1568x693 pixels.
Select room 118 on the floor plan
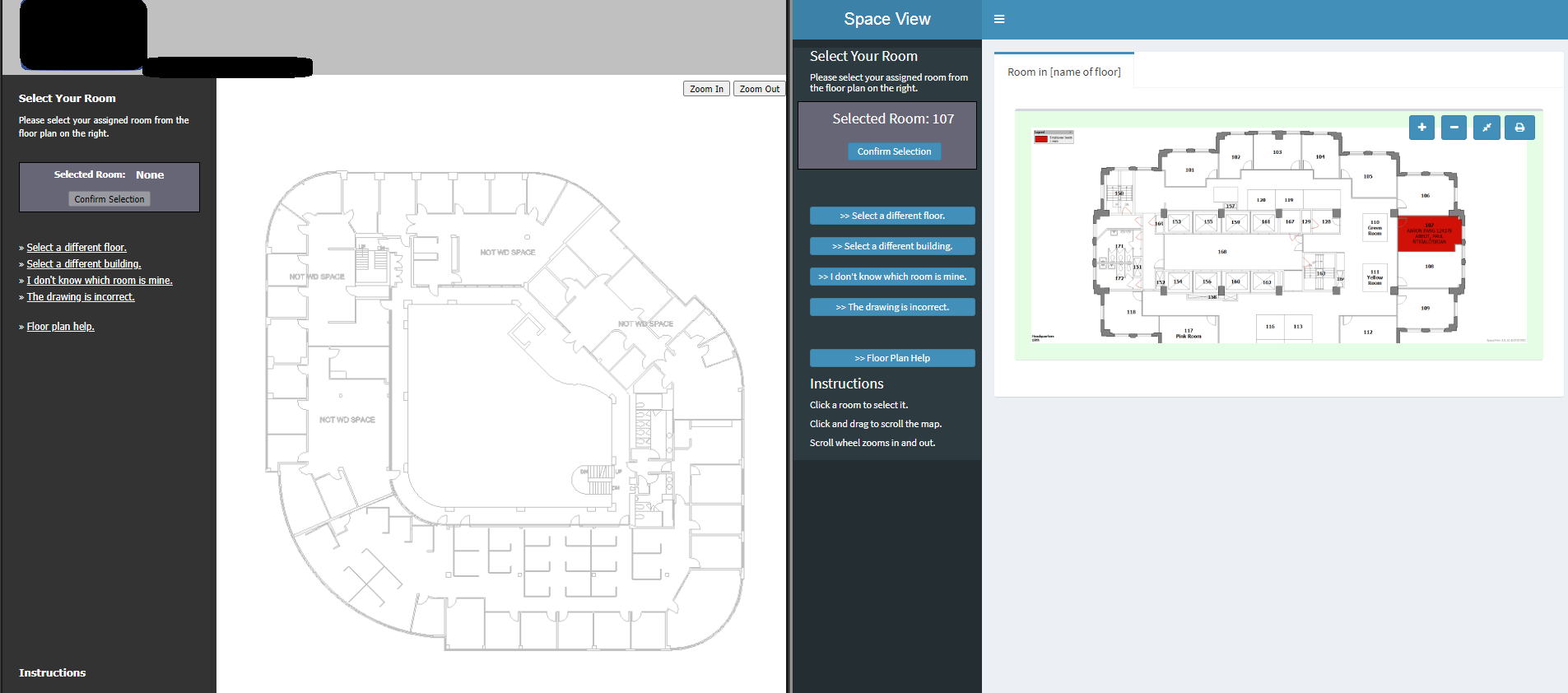[1131, 313]
